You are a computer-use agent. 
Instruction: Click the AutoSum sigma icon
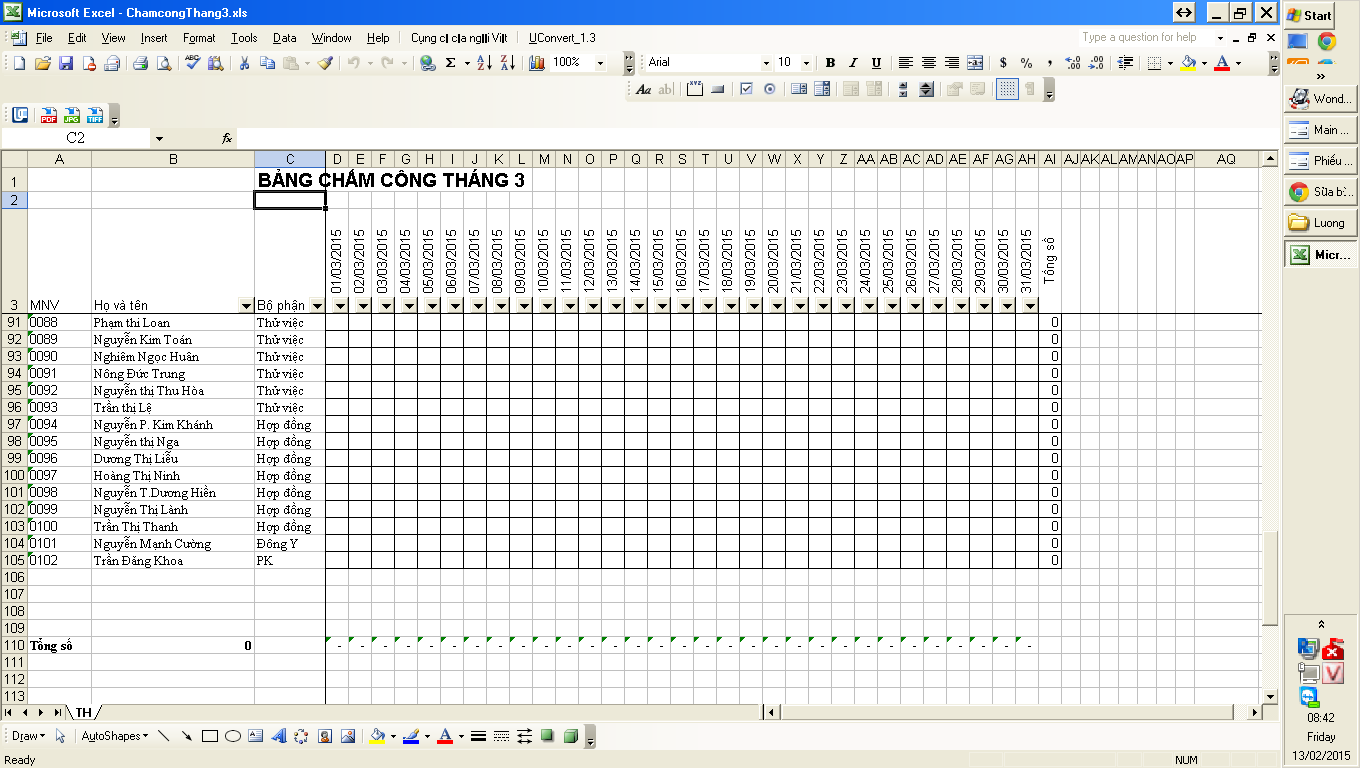coord(451,63)
